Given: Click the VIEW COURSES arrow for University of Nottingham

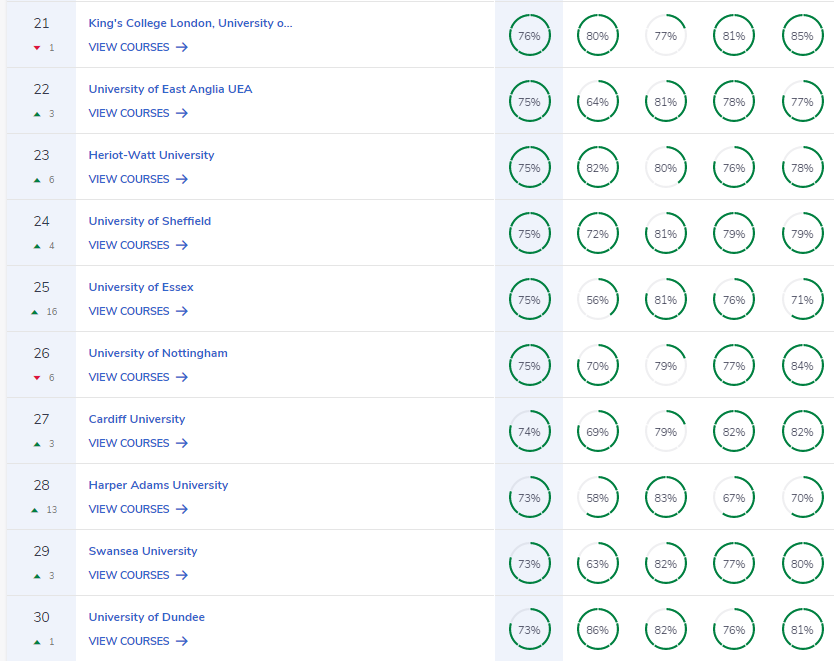Looking at the screenshot, I should click(x=182, y=377).
